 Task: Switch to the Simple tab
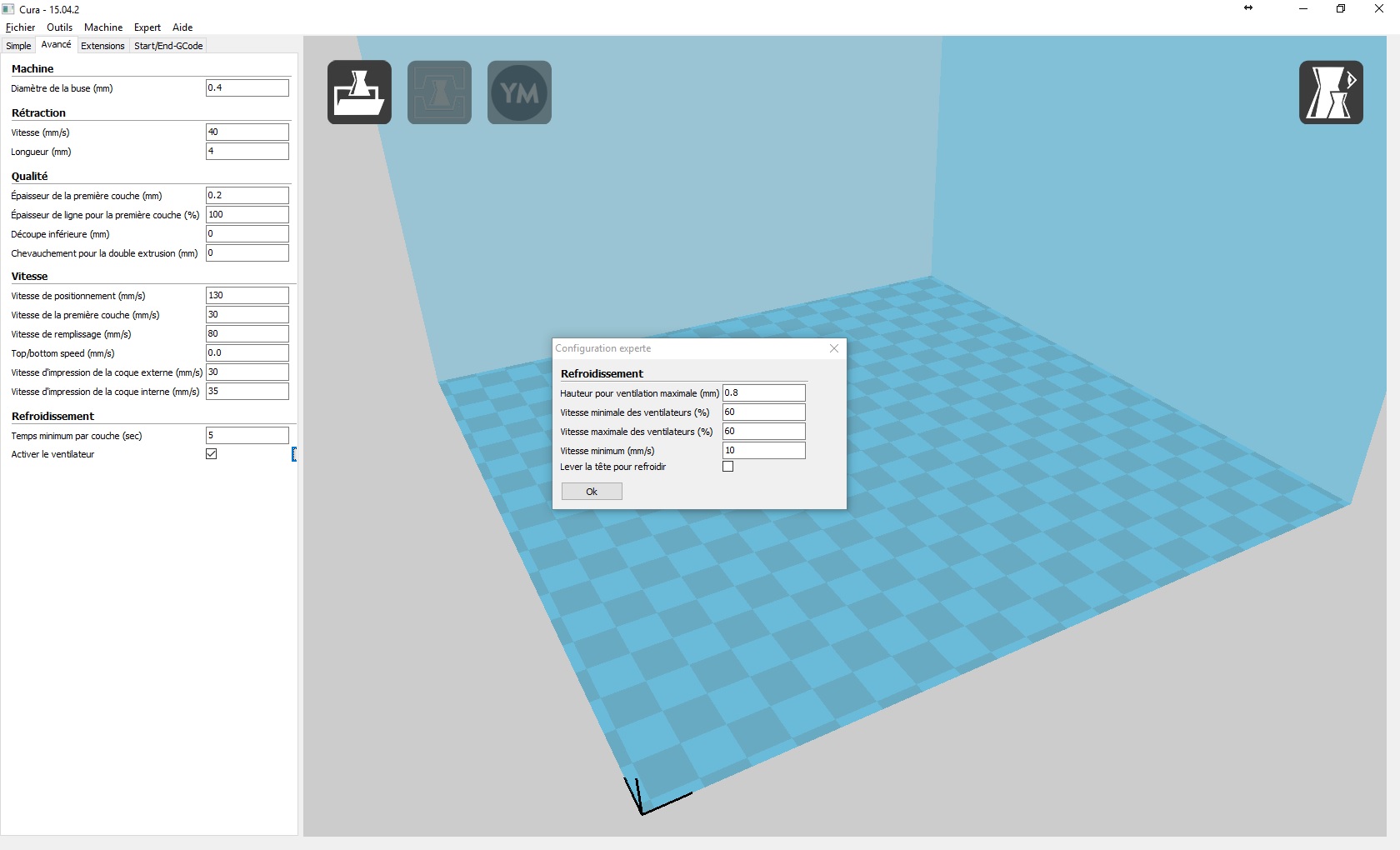(18, 46)
